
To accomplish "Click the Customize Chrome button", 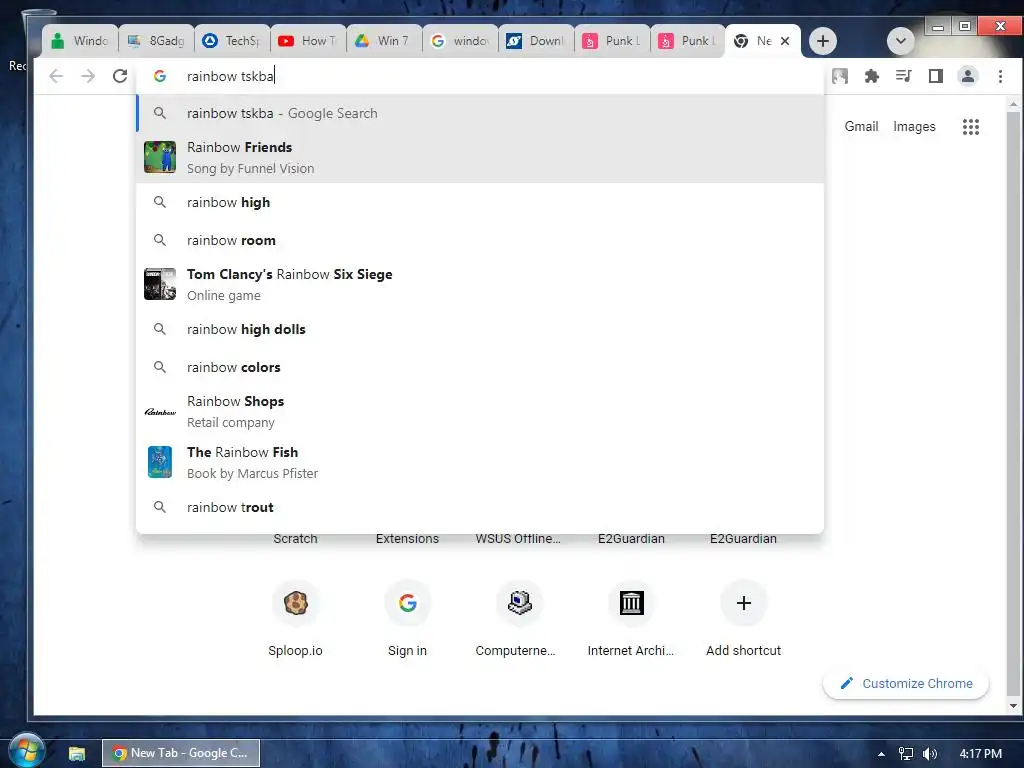I will [x=906, y=684].
